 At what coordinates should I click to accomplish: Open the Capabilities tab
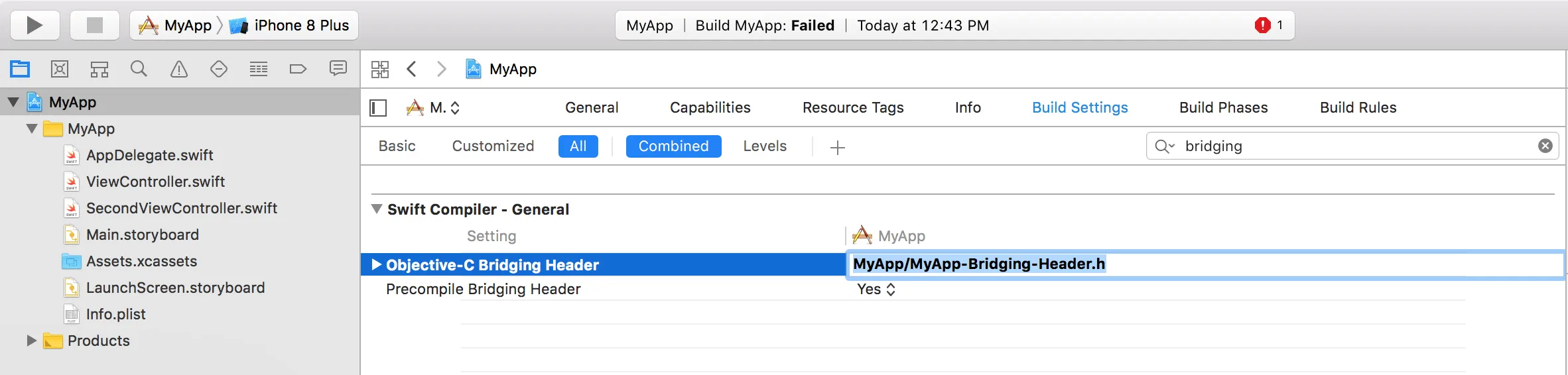pos(710,108)
